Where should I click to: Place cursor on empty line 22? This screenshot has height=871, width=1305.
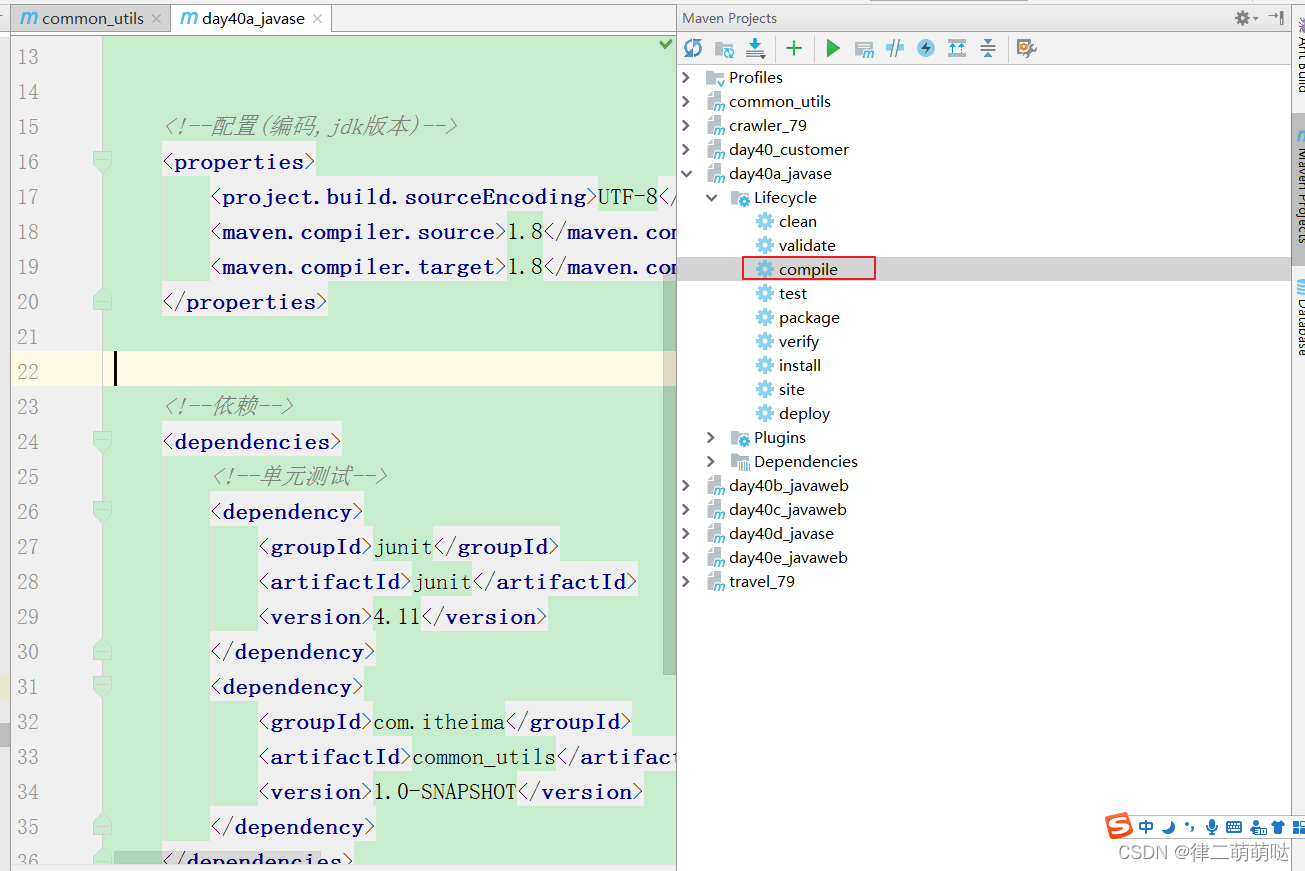pos(390,369)
